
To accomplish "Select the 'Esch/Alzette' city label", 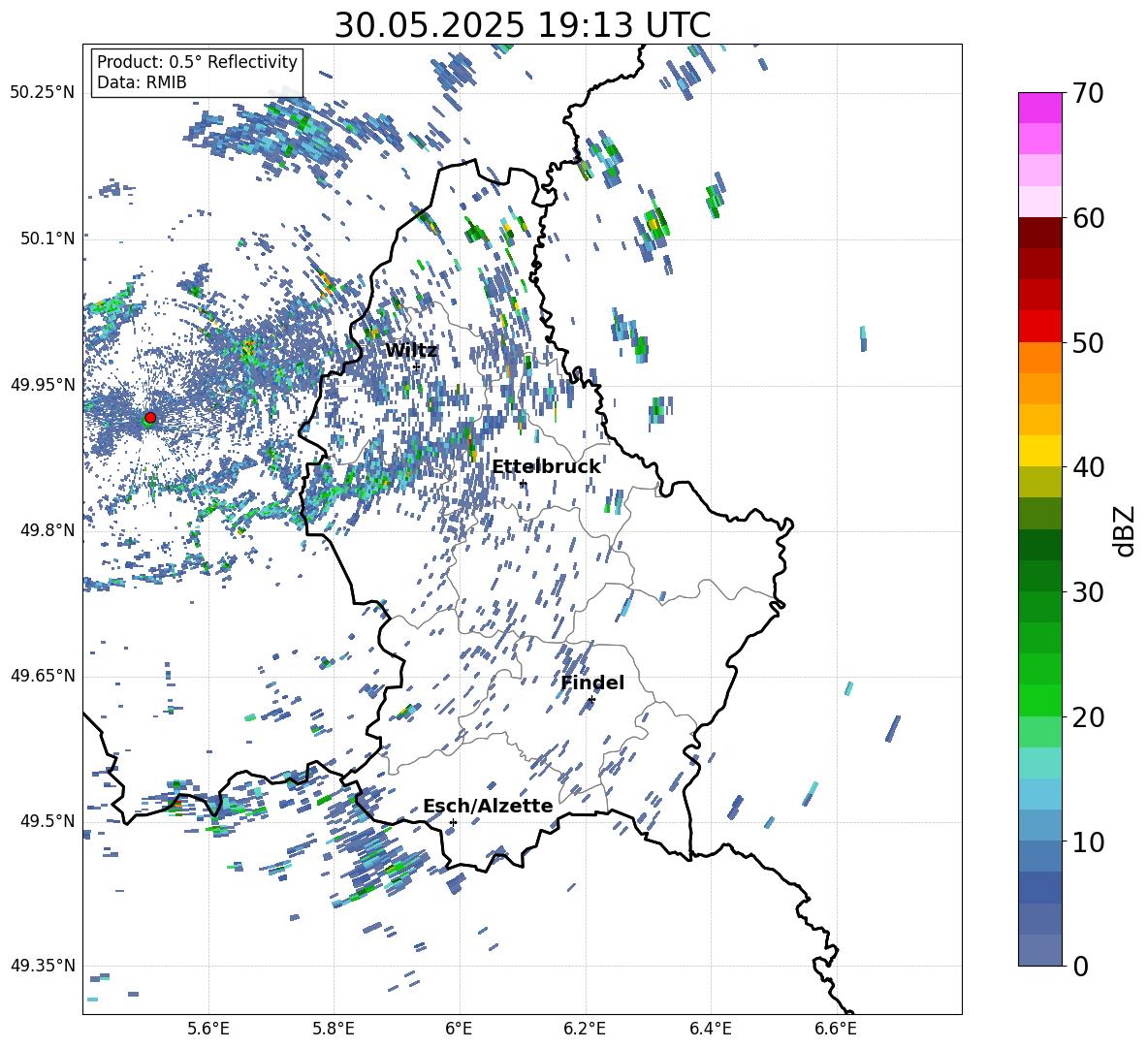I will tap(488, 807).
